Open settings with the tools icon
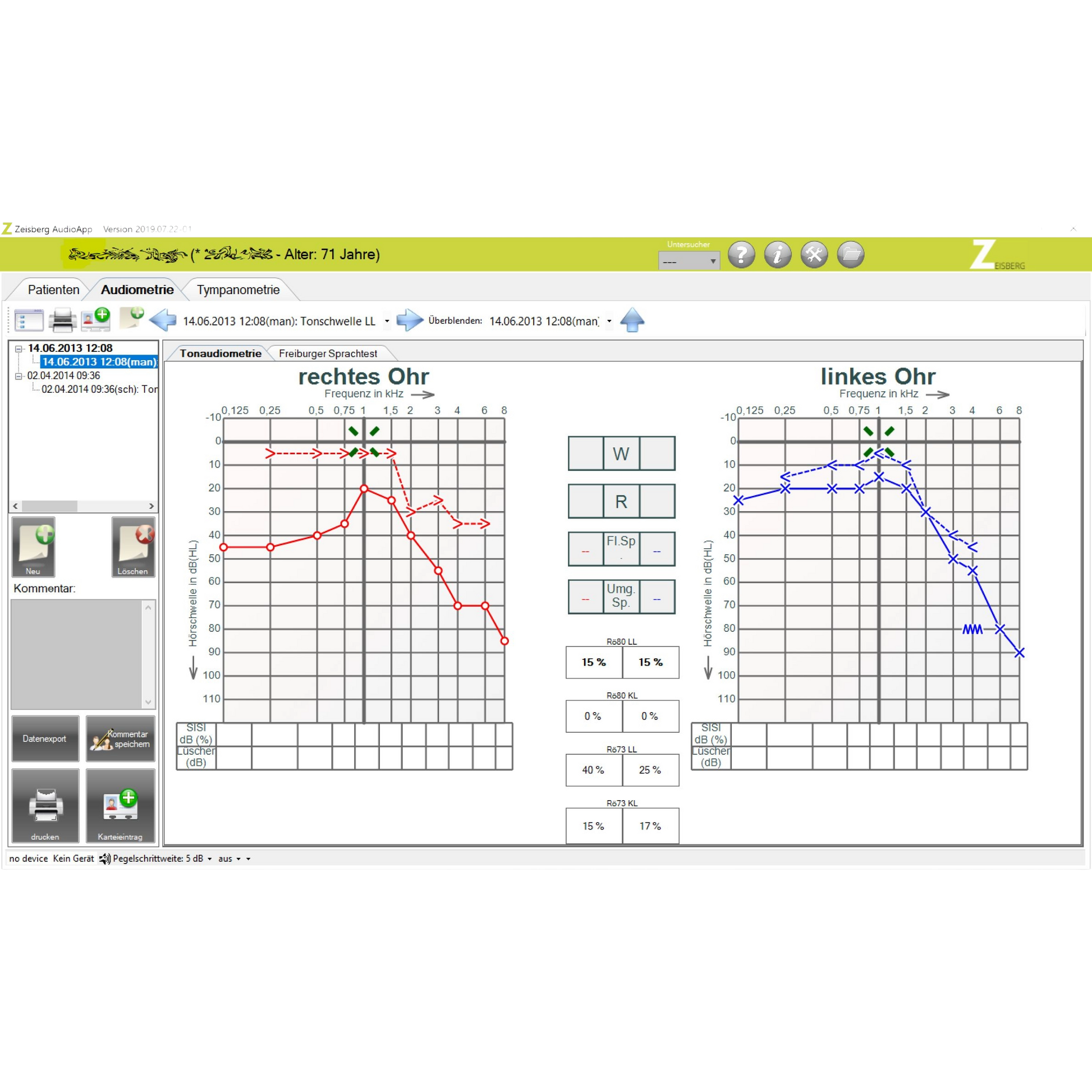This screenshot has width=1092, height=1092. [814, 254]
